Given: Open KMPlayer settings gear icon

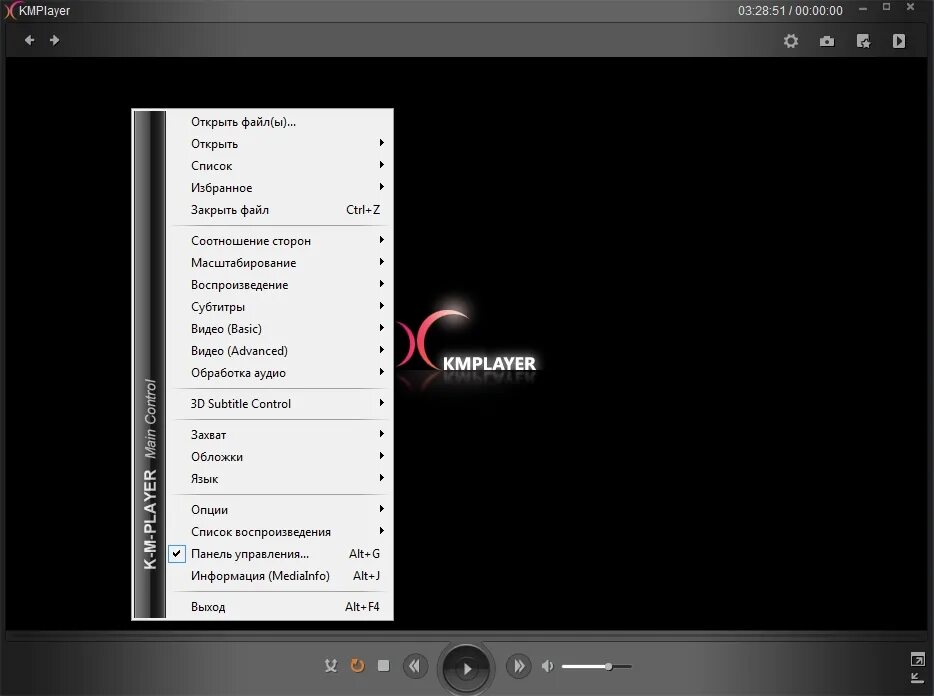Looking at the screenshot, I should (x=791, y=41).
